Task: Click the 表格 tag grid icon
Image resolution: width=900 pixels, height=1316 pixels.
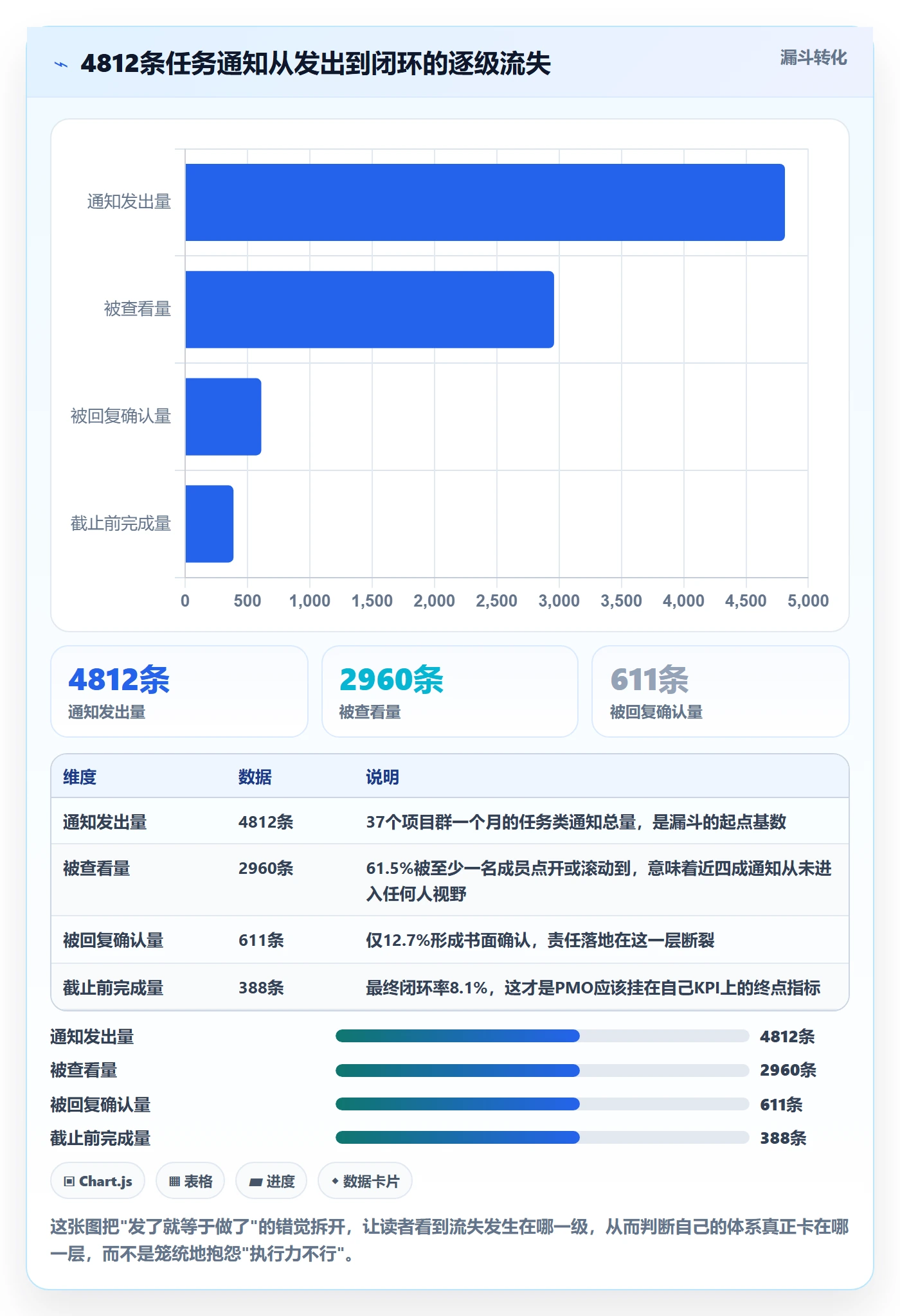Action: (174, 1181)
